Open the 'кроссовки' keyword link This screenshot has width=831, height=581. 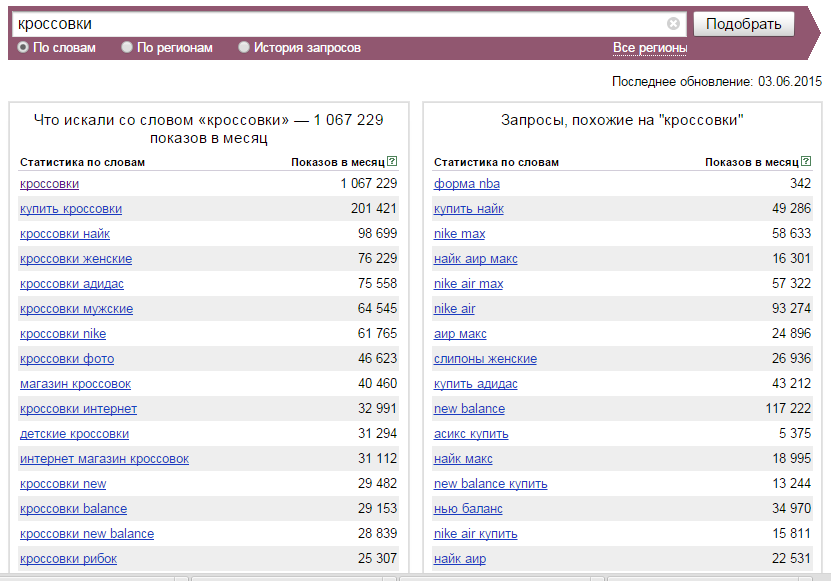[x=49, y=184]
